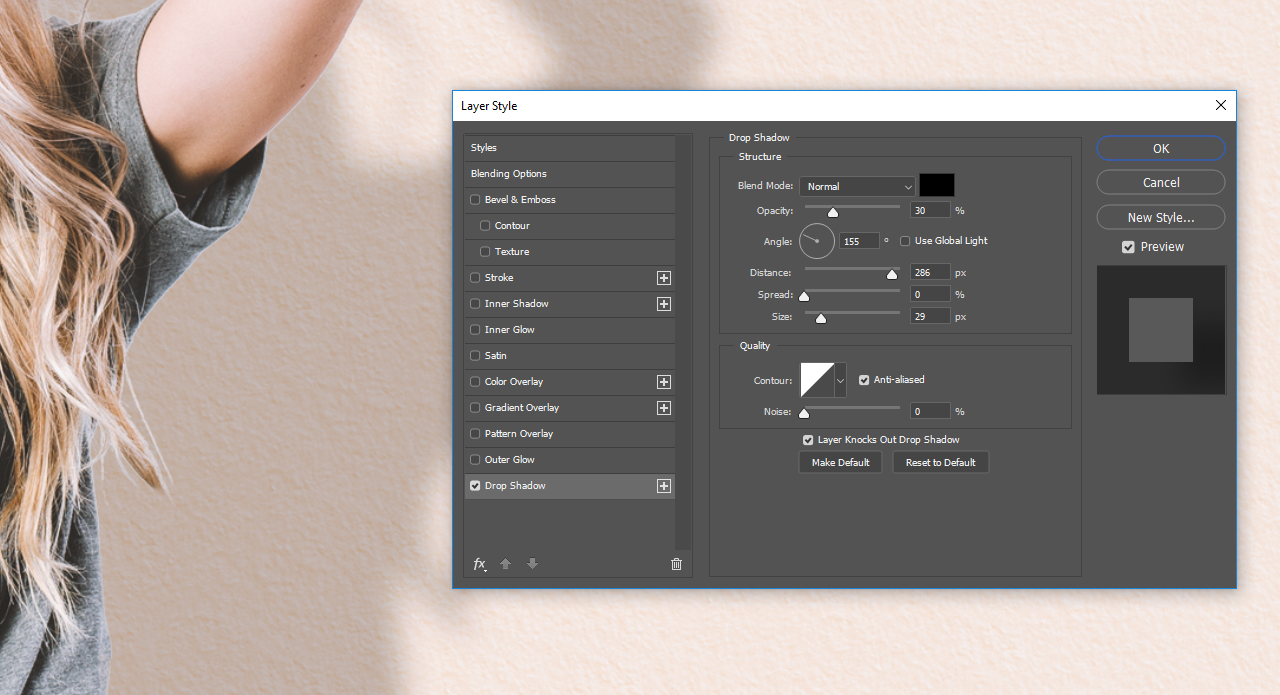1280x695 pixels.
Task: Click the Noise slider handle
Action: (803, 413)
